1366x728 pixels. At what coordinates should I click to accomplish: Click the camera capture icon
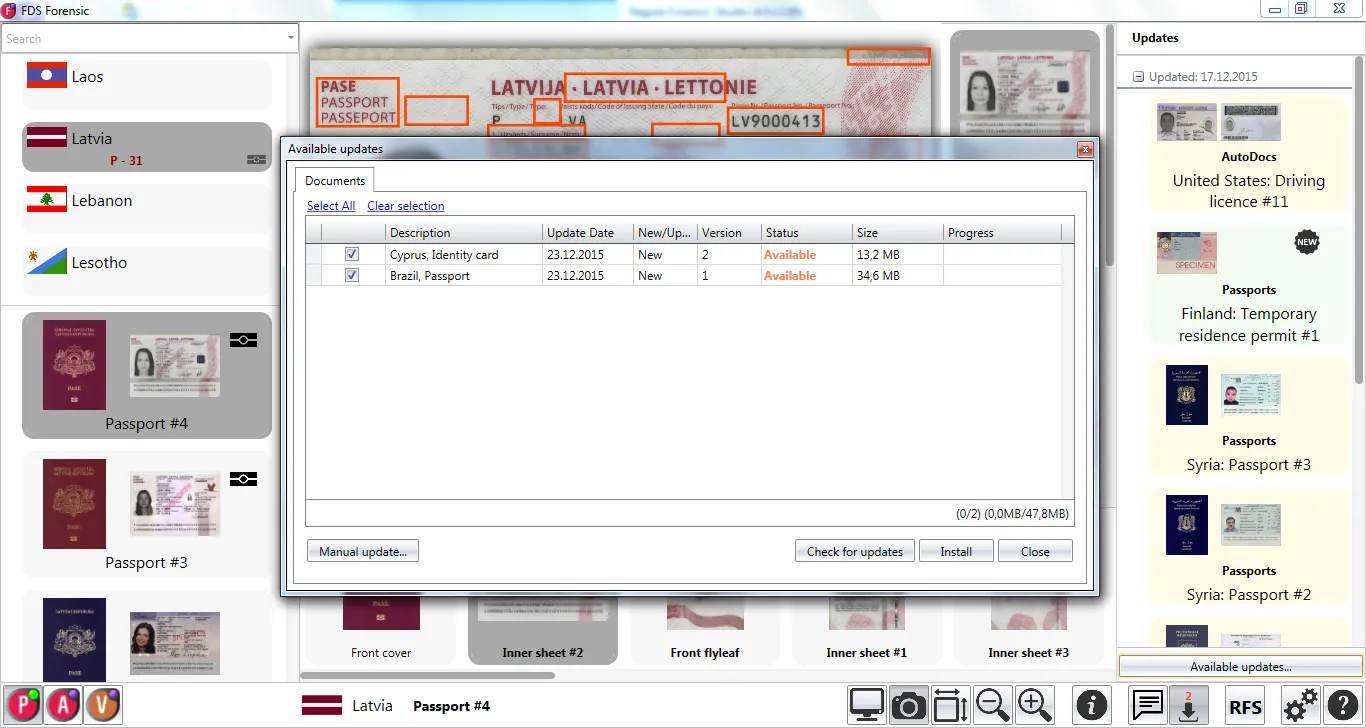point(908,706)
